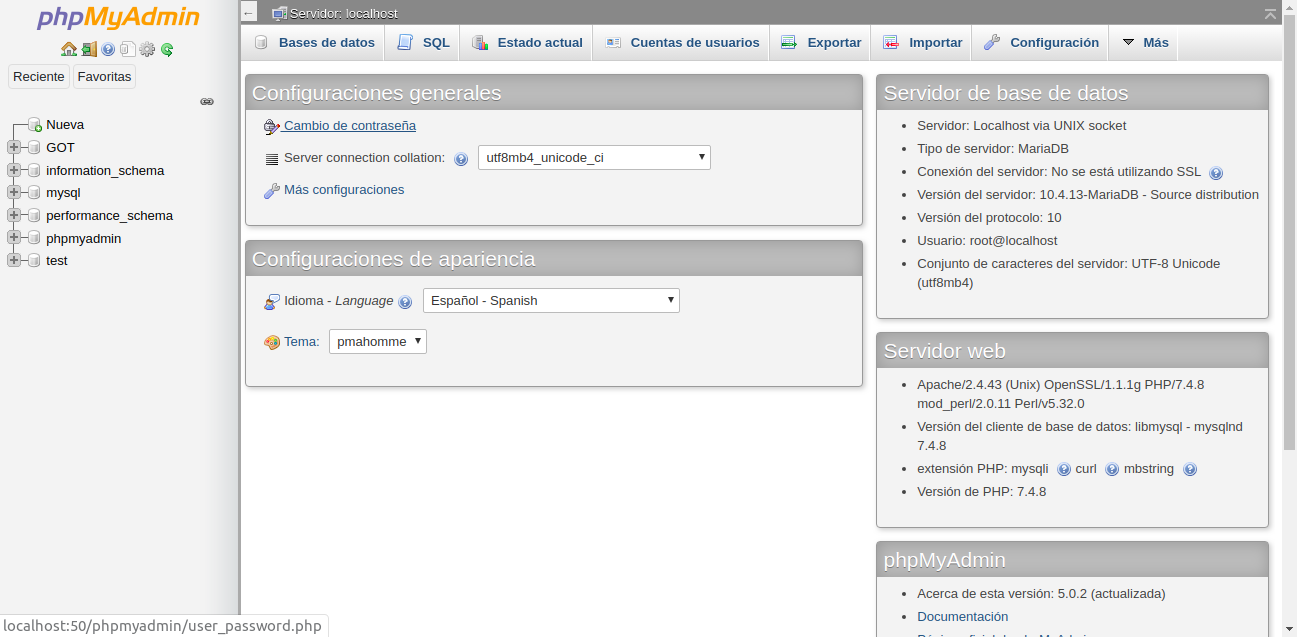1297x637 pixels.
Task: Open the Configuración tab
Action: pyautogui.click(x=1041, y=43)
